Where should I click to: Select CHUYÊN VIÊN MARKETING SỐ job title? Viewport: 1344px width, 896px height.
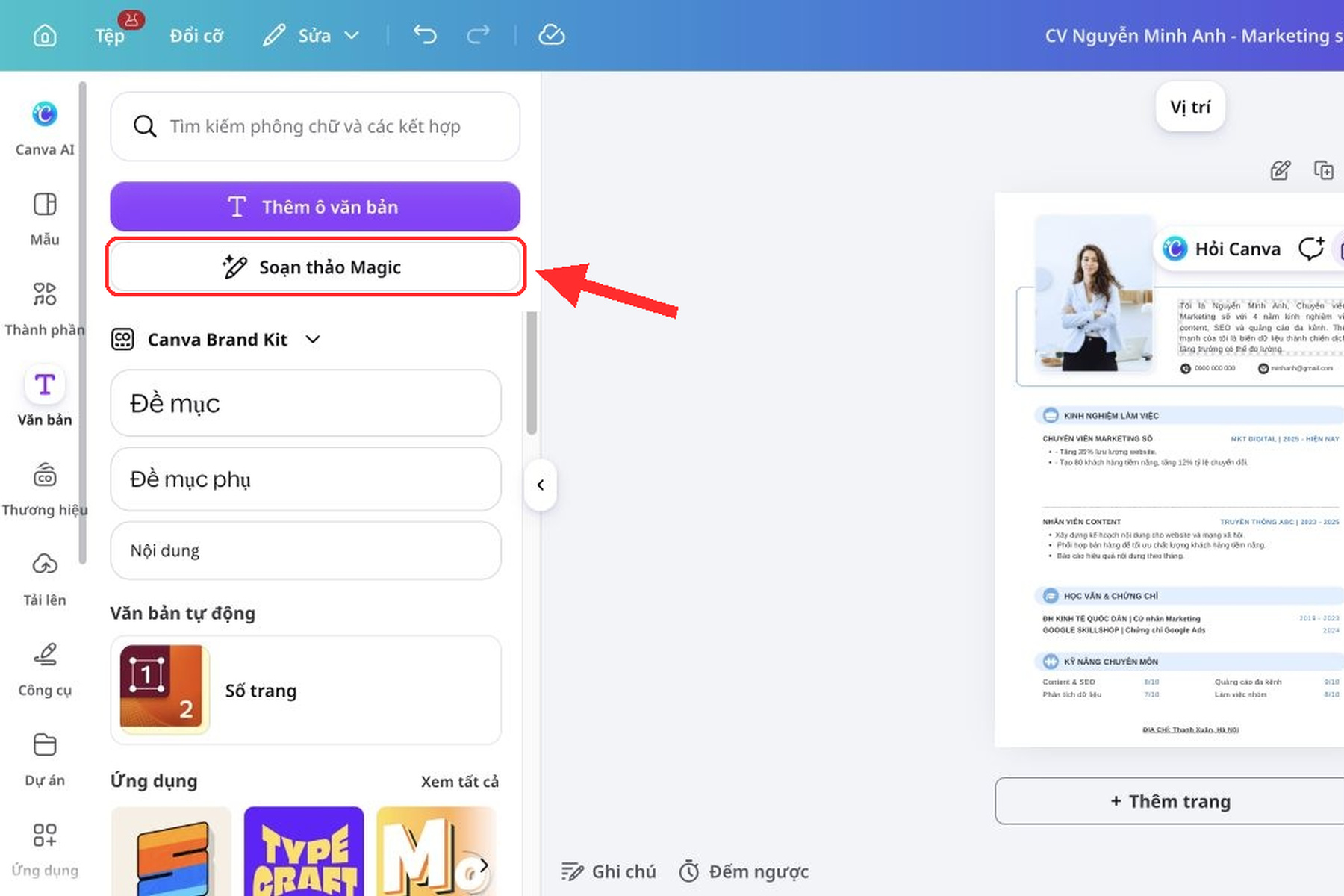point(1097,438)
